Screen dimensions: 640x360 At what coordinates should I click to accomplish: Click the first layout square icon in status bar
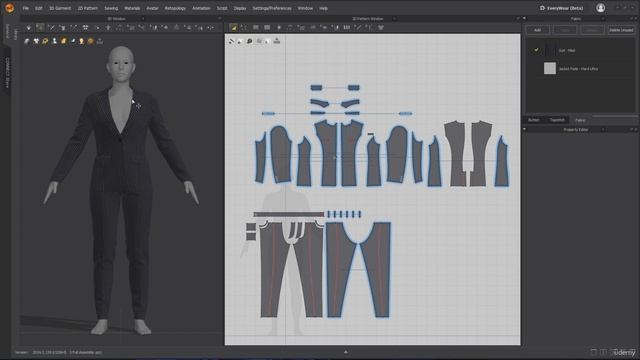594,352
